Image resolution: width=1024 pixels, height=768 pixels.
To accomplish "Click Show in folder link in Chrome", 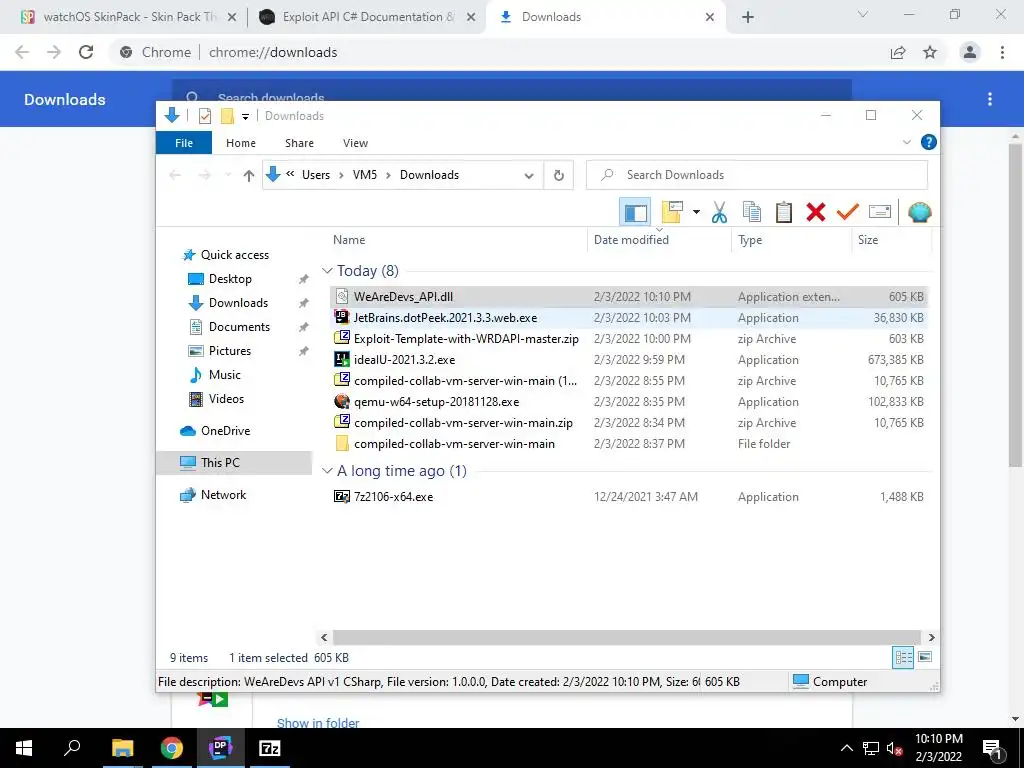I will (x=318, y=723).
